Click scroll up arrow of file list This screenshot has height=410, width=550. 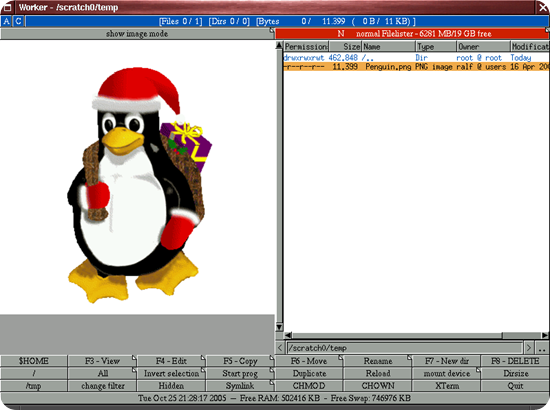279,45
